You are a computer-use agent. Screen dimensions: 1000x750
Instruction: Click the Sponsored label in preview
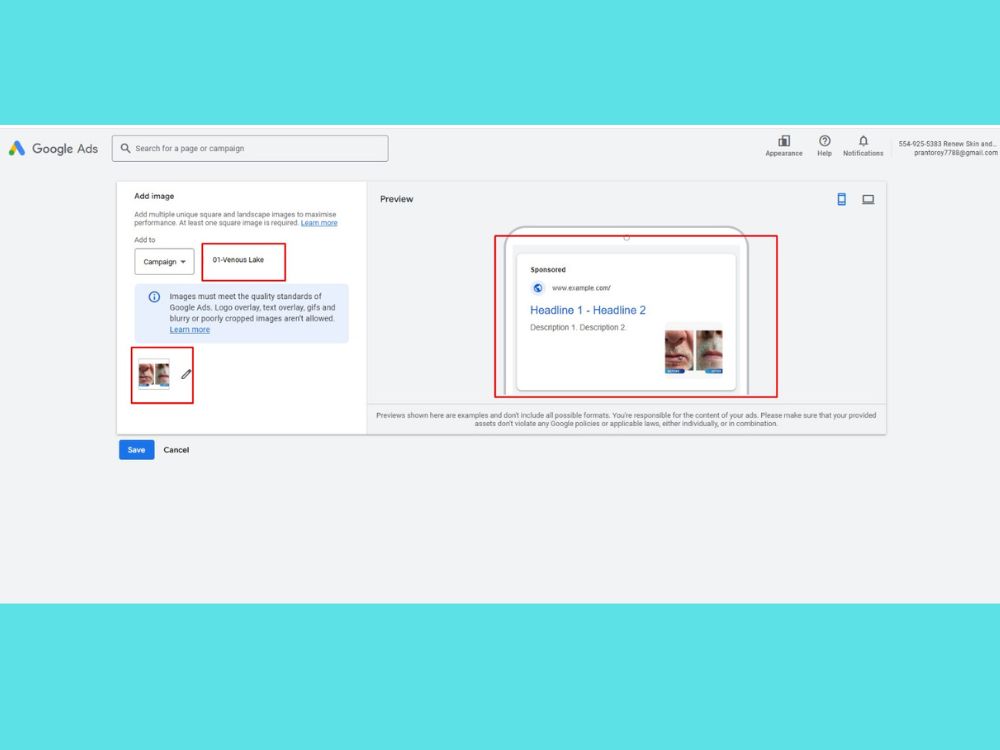[x=548, y=270]
